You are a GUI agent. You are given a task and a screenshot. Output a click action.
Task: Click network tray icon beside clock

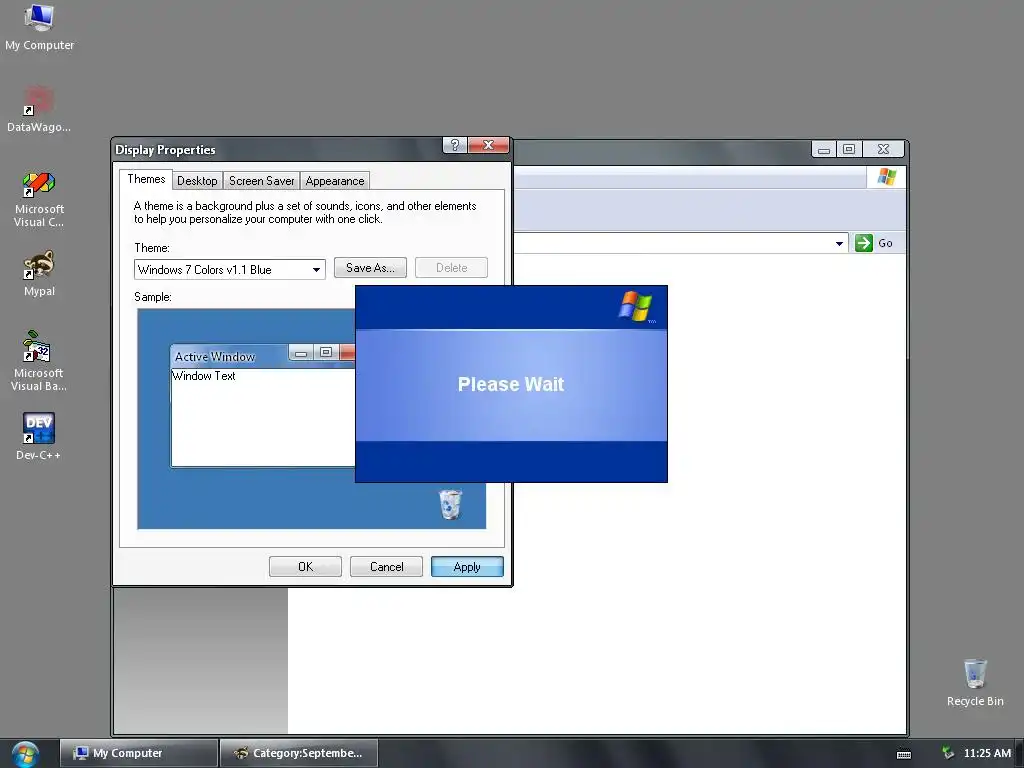[x=948, y=753]
